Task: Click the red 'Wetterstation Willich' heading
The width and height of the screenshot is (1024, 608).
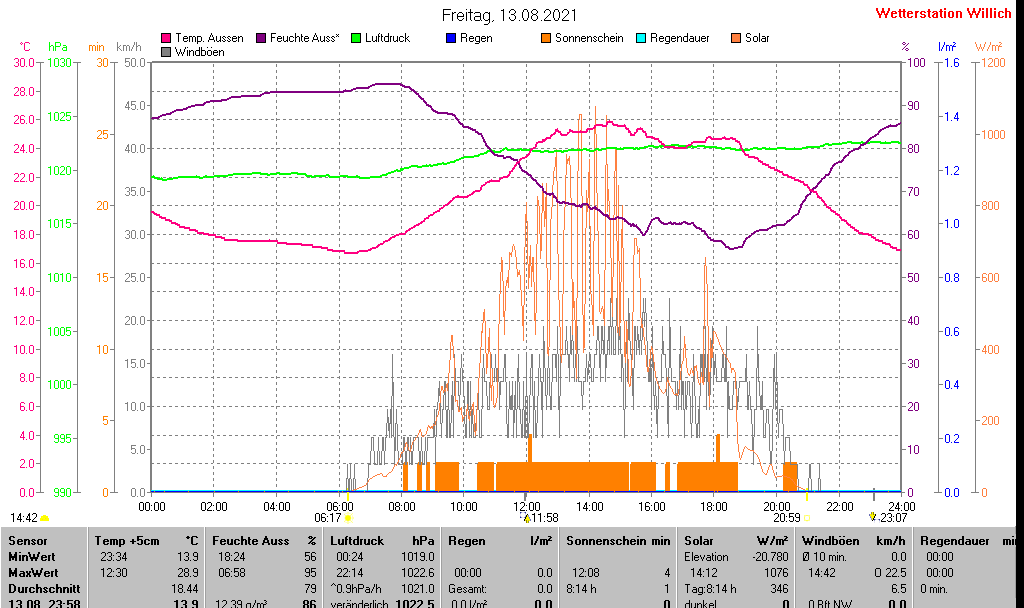Action: coord(943,13)
